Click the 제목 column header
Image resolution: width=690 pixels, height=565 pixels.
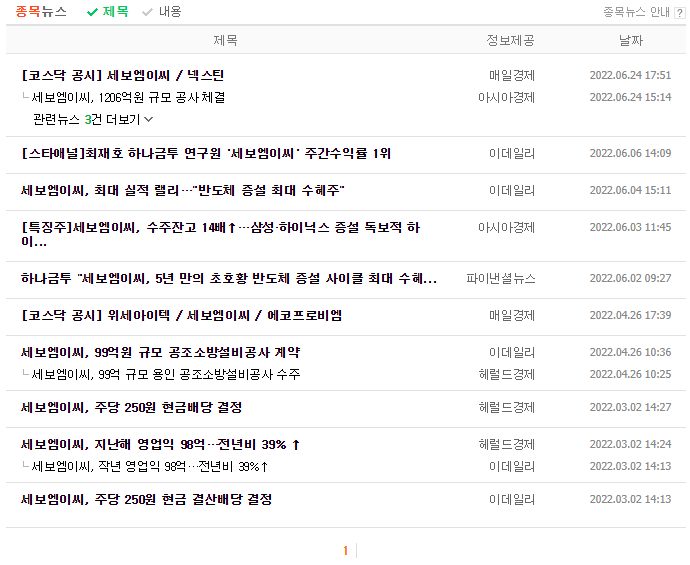[225, 40]
